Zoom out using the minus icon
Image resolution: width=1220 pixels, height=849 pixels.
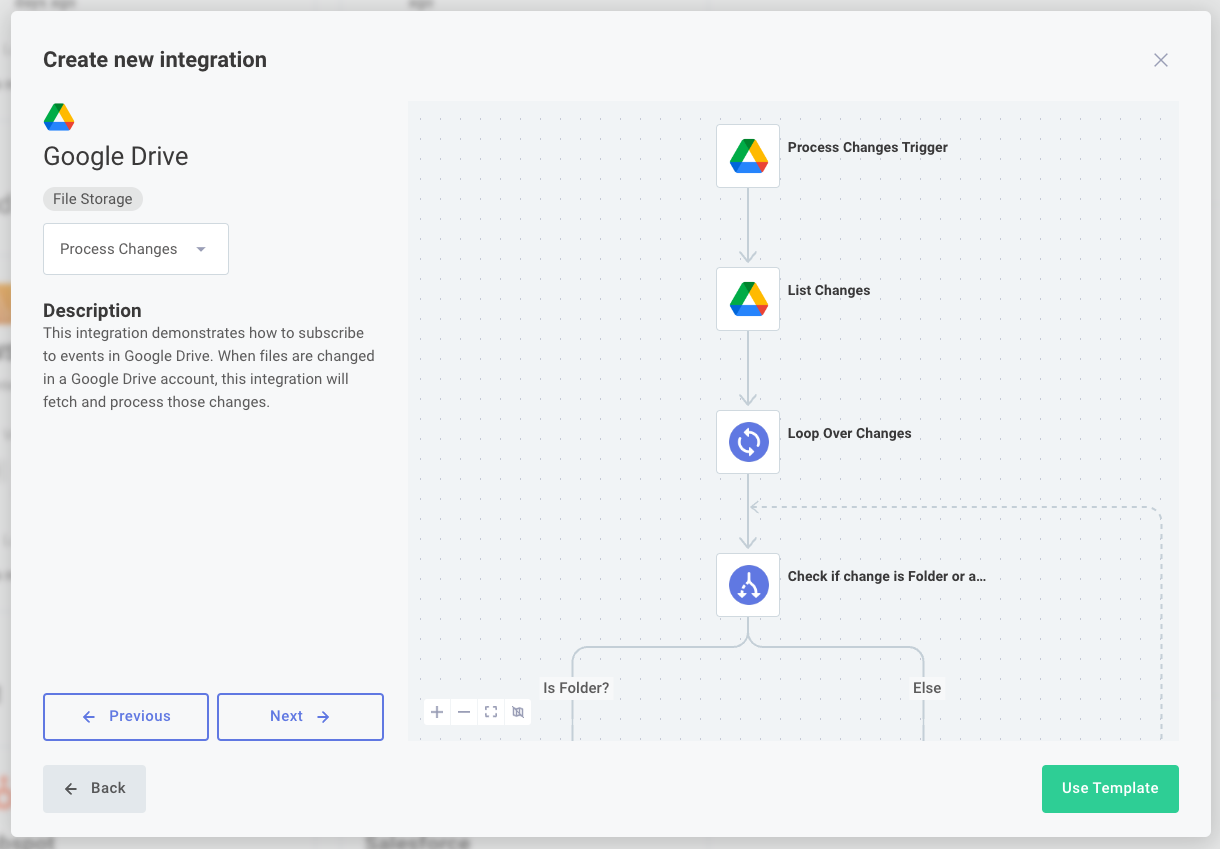(464, 712)
